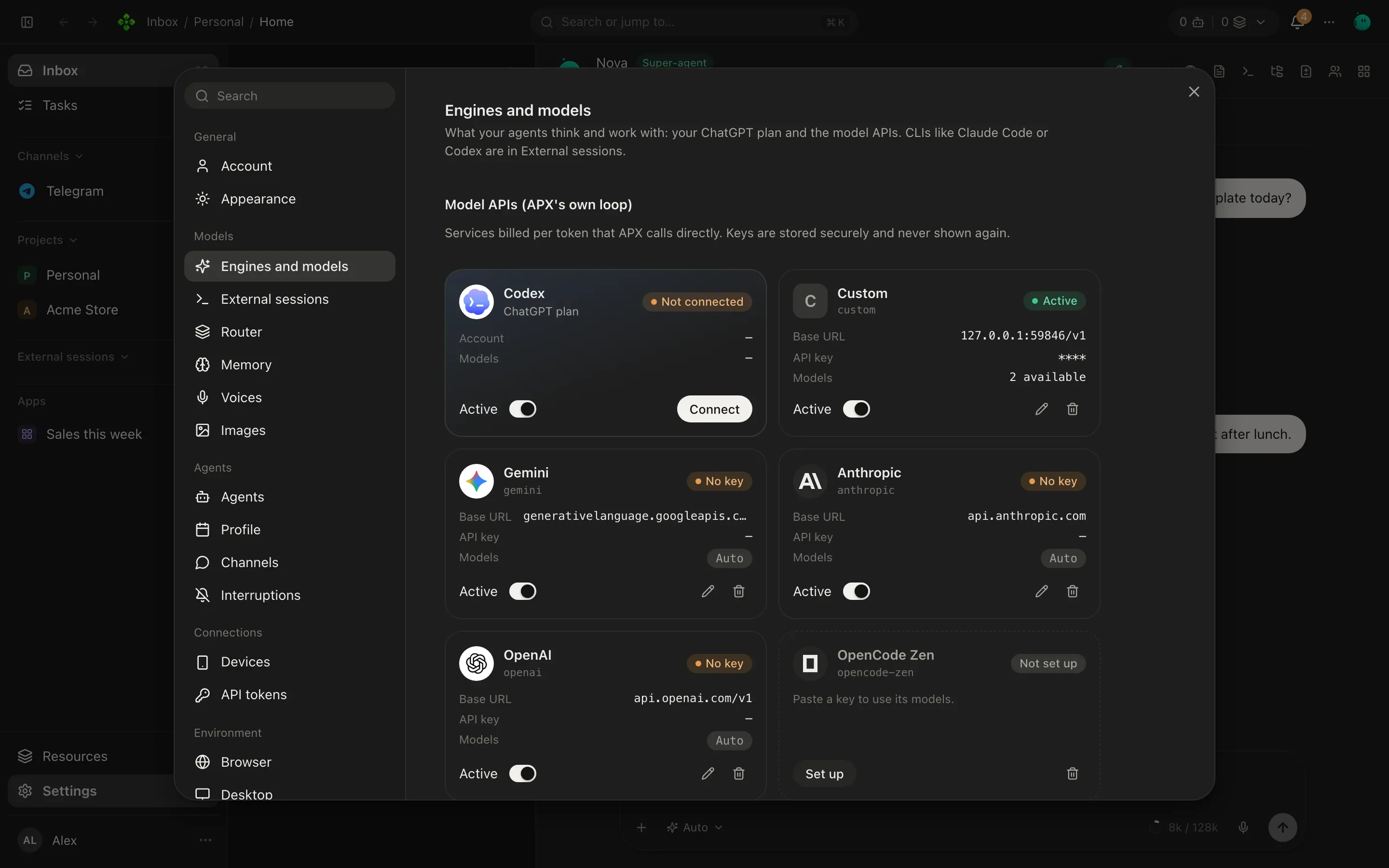Add attachment with plus icon in composer
The image size is (1389, 868).
click(x=642, y=827)
